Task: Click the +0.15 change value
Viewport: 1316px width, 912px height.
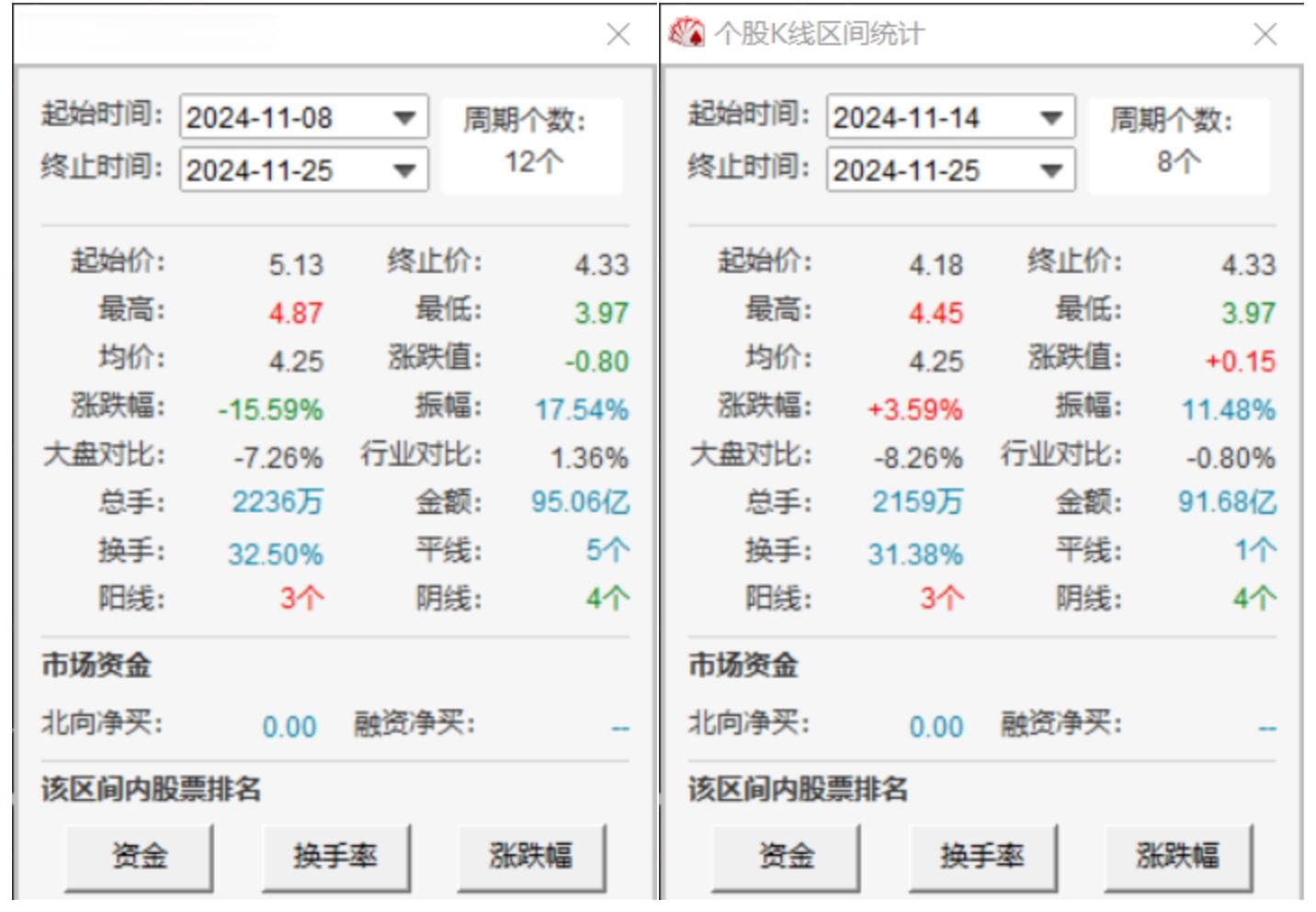Action: pos(1241,361)
